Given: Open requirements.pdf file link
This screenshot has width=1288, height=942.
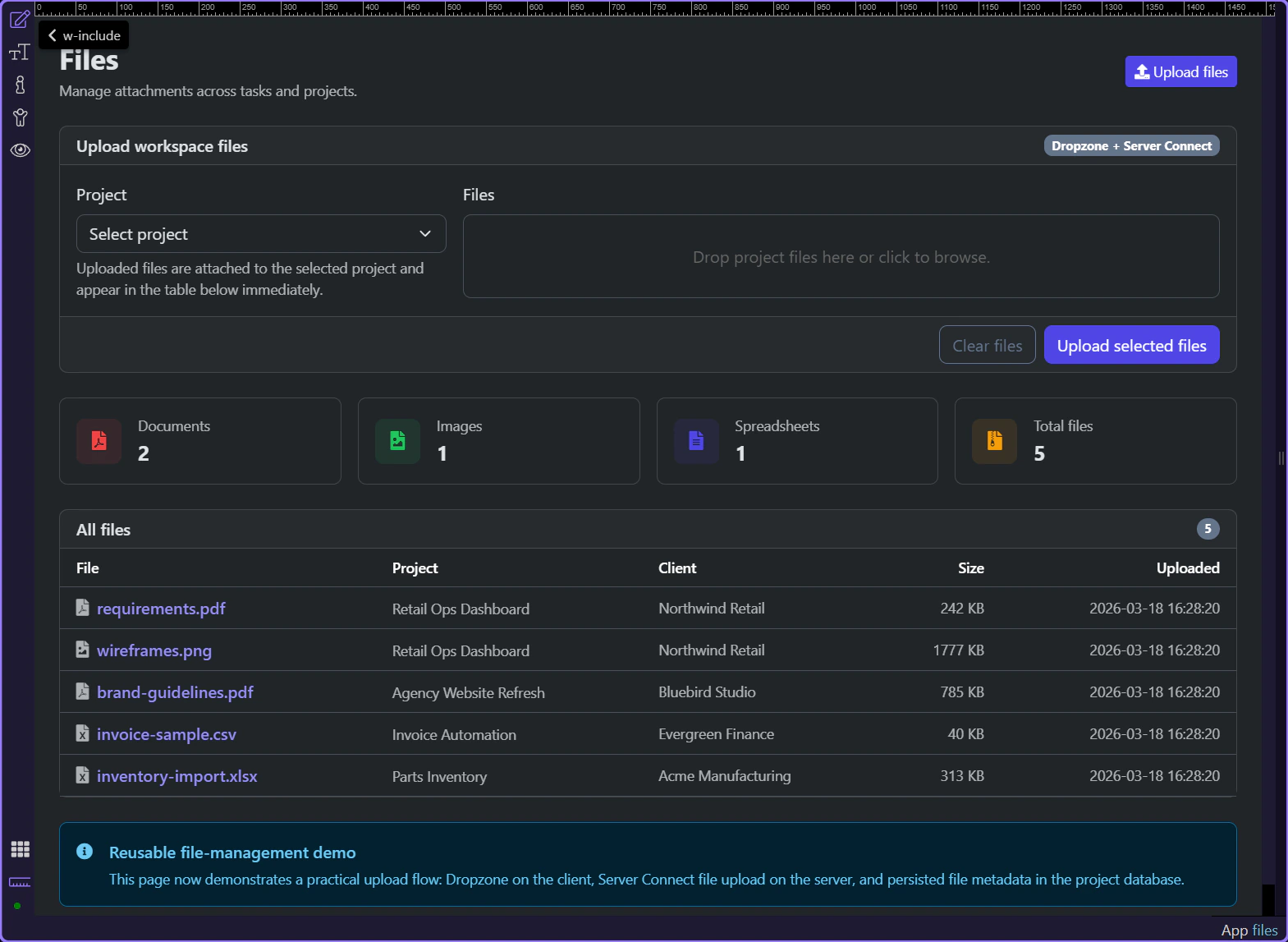Looking at the screenshot, I should tap(161, 609).
